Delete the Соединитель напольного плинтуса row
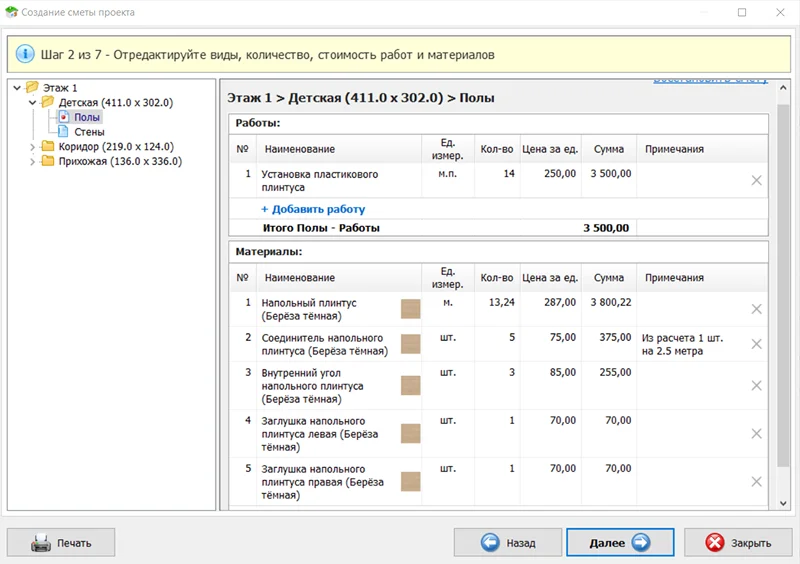Viewport: 800px width, 564px height. (756, 344)
